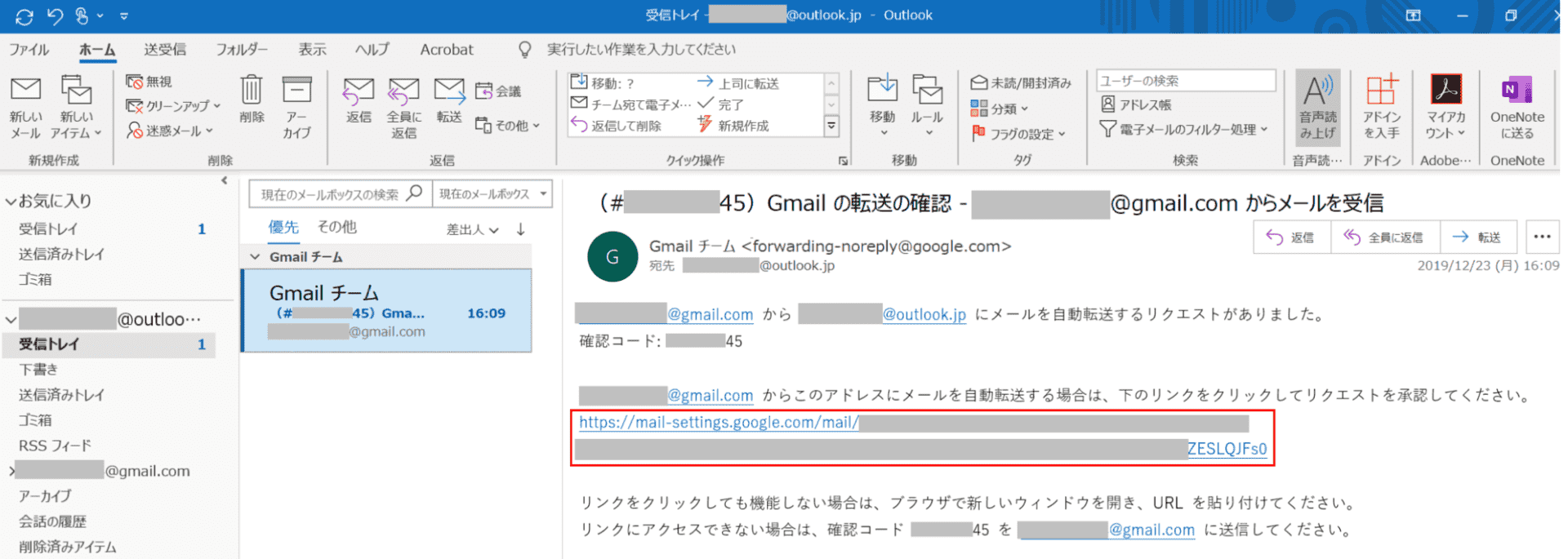The width and height of the screenshot is (1568, 559).
Task: Collapse the @outlook account folder tree
Action: click(x=11, y=319)
